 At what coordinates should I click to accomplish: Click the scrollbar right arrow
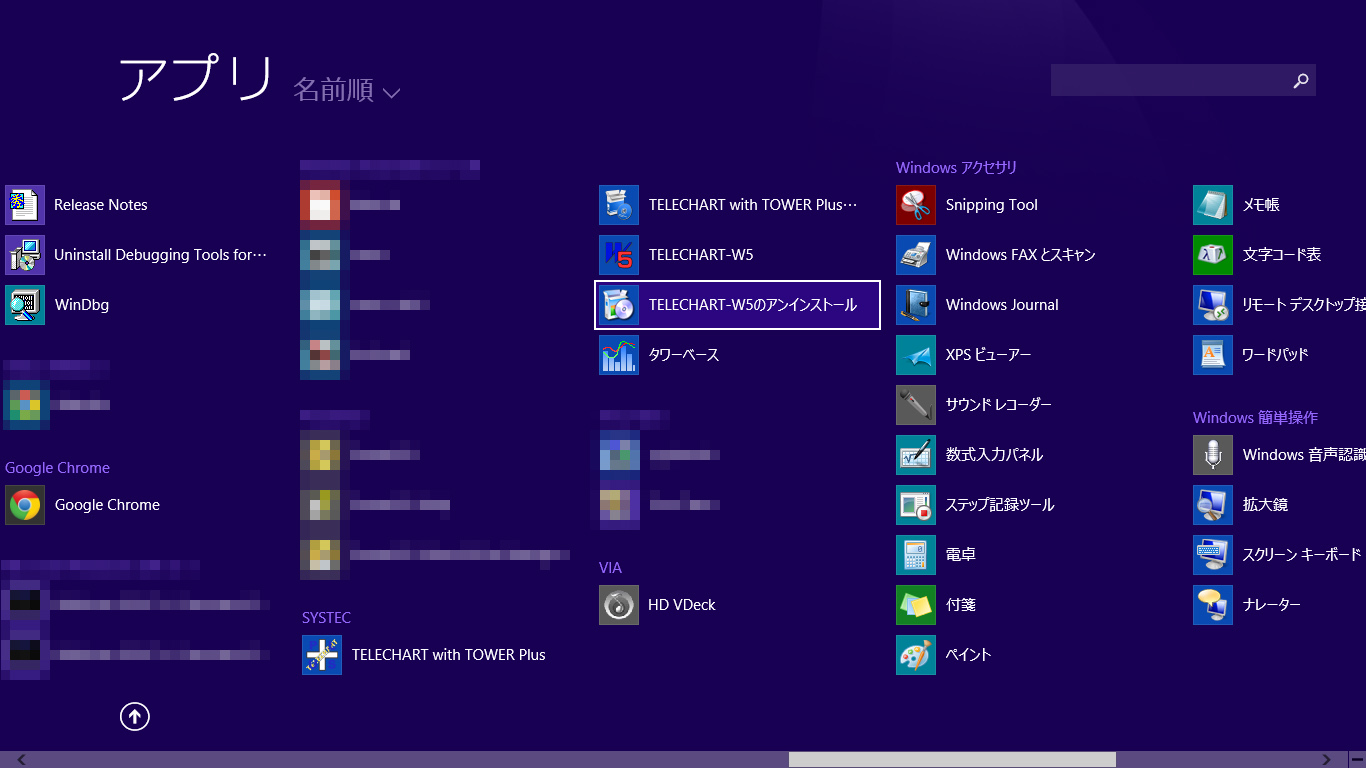(x=1327, y=760)
